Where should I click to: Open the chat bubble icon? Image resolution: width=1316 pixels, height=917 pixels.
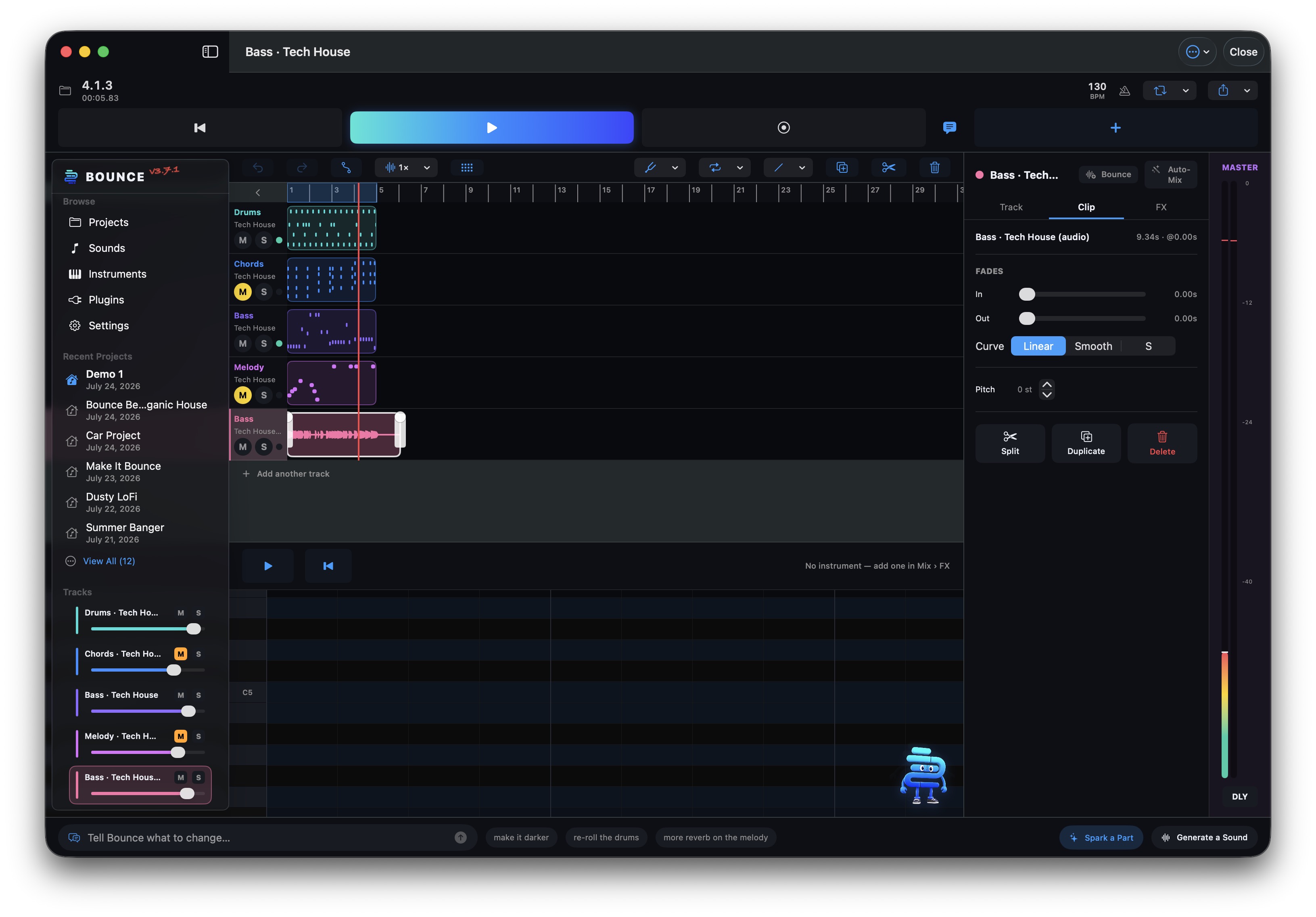click(x=949, y=127)
